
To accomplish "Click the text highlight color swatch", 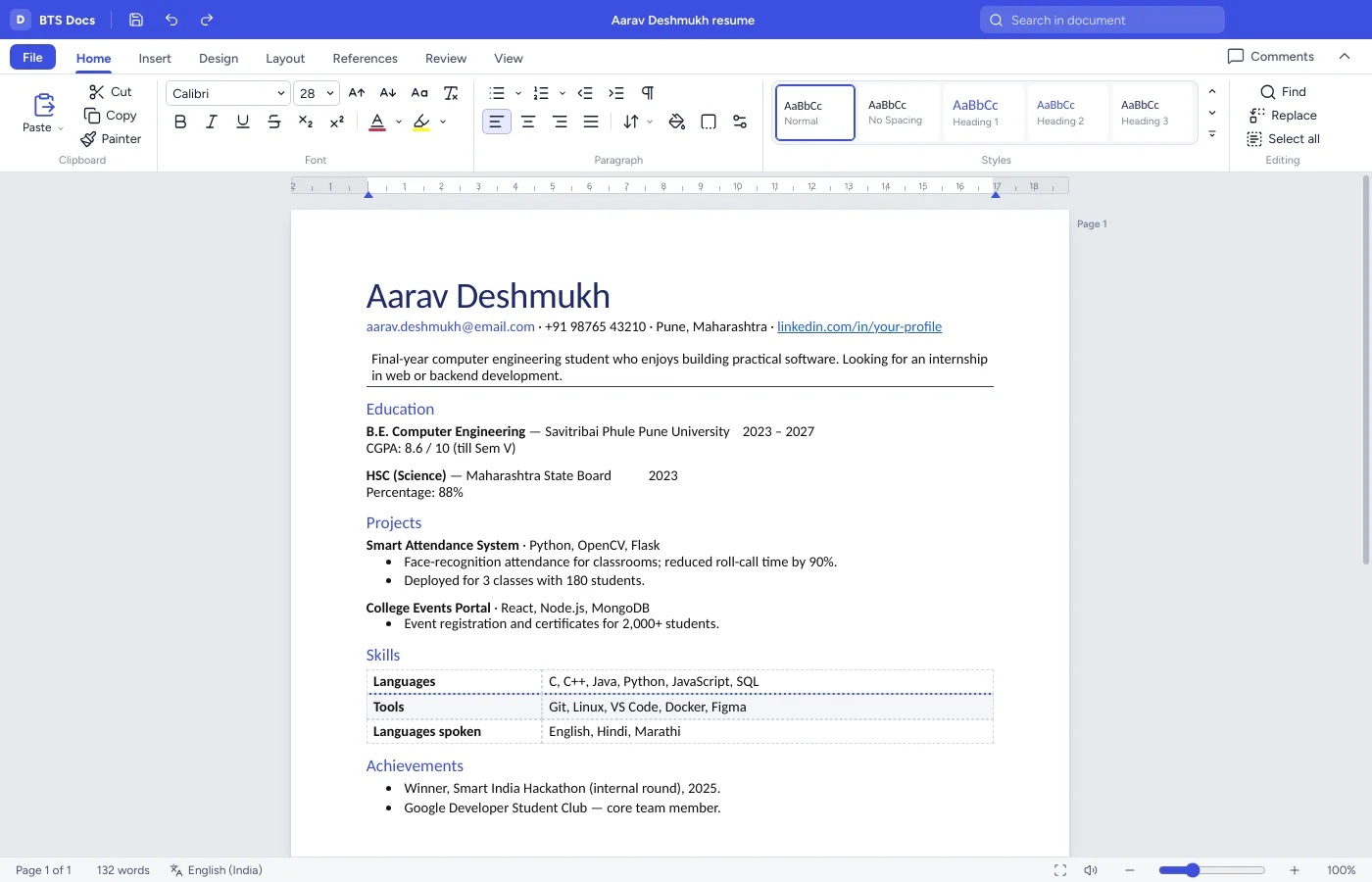I will 421,122.
